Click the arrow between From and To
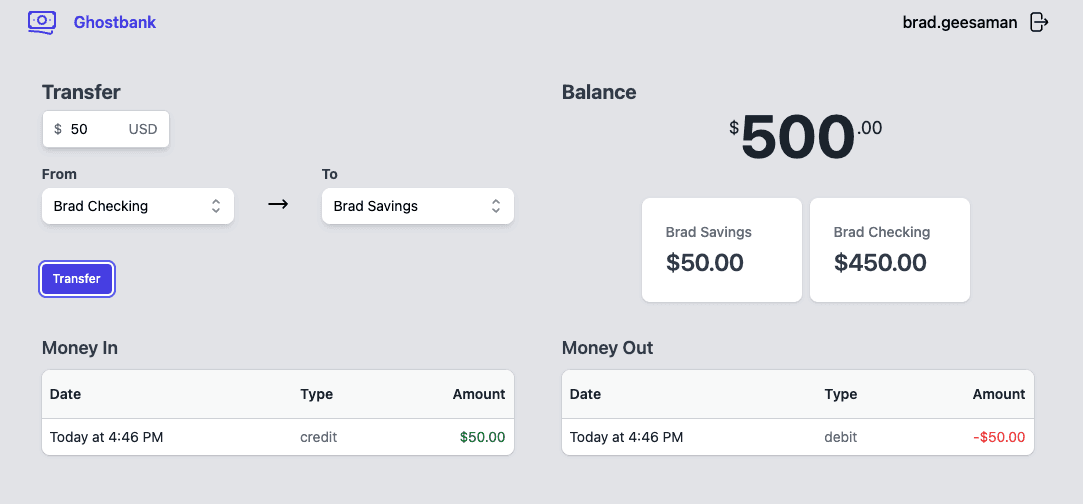Screen dimensions: 1083x504 tap(278, 205)
